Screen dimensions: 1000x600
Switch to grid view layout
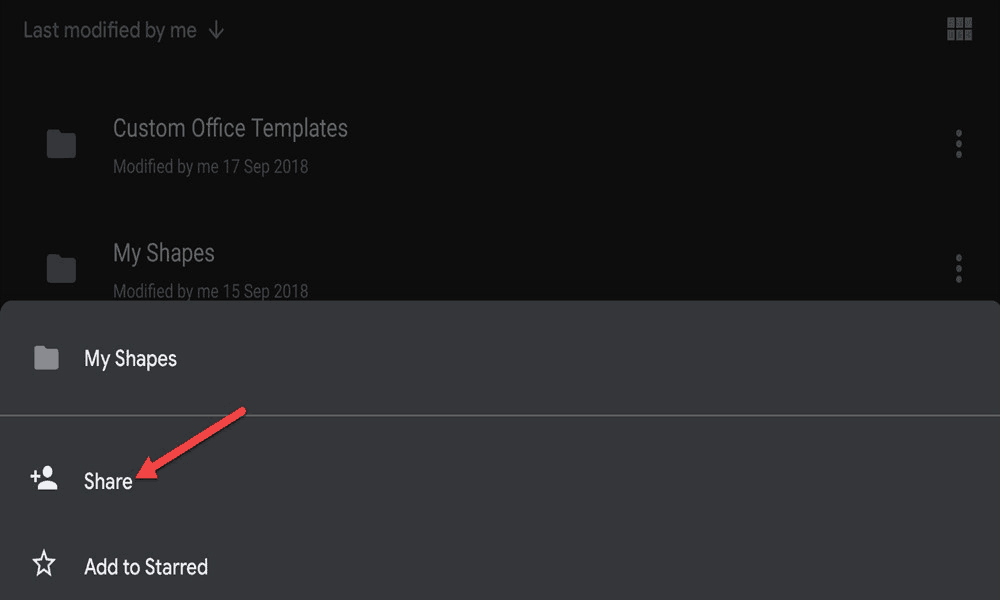pyautogui.click(x=959, y=29)
